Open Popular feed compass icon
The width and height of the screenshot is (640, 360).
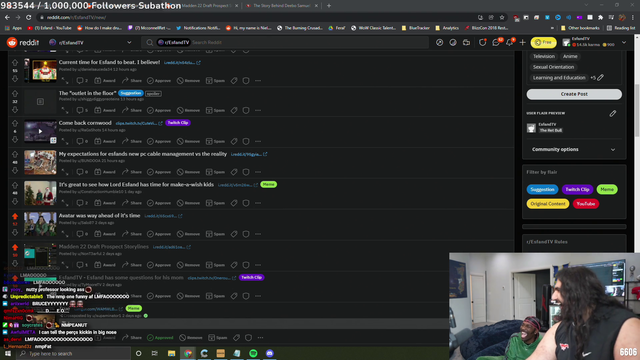pos(439,42)
